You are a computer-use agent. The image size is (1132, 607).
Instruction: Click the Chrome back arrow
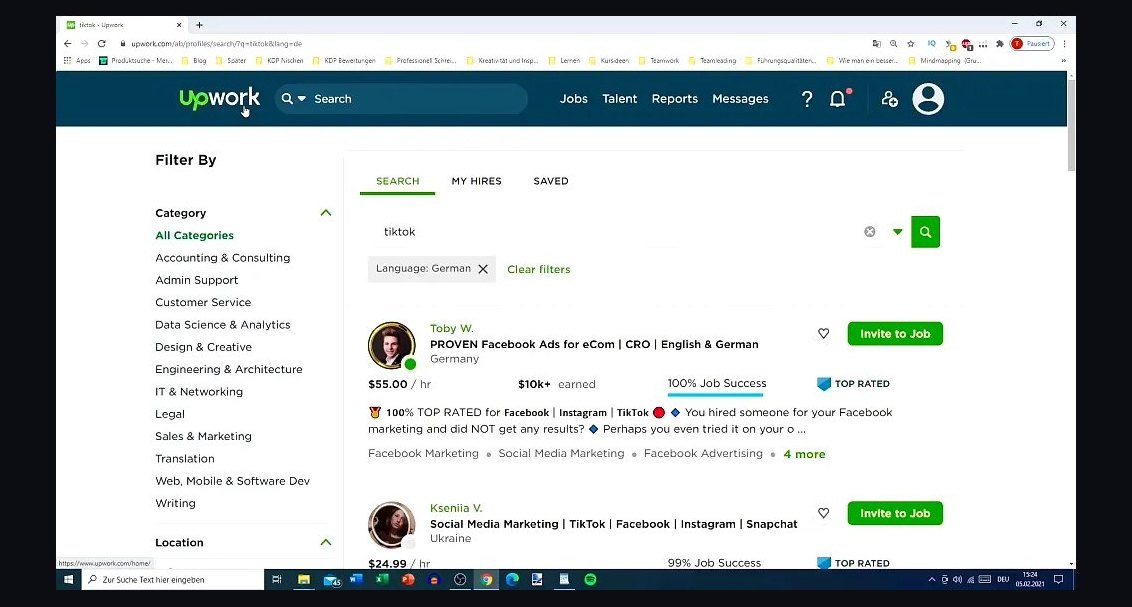68,43
